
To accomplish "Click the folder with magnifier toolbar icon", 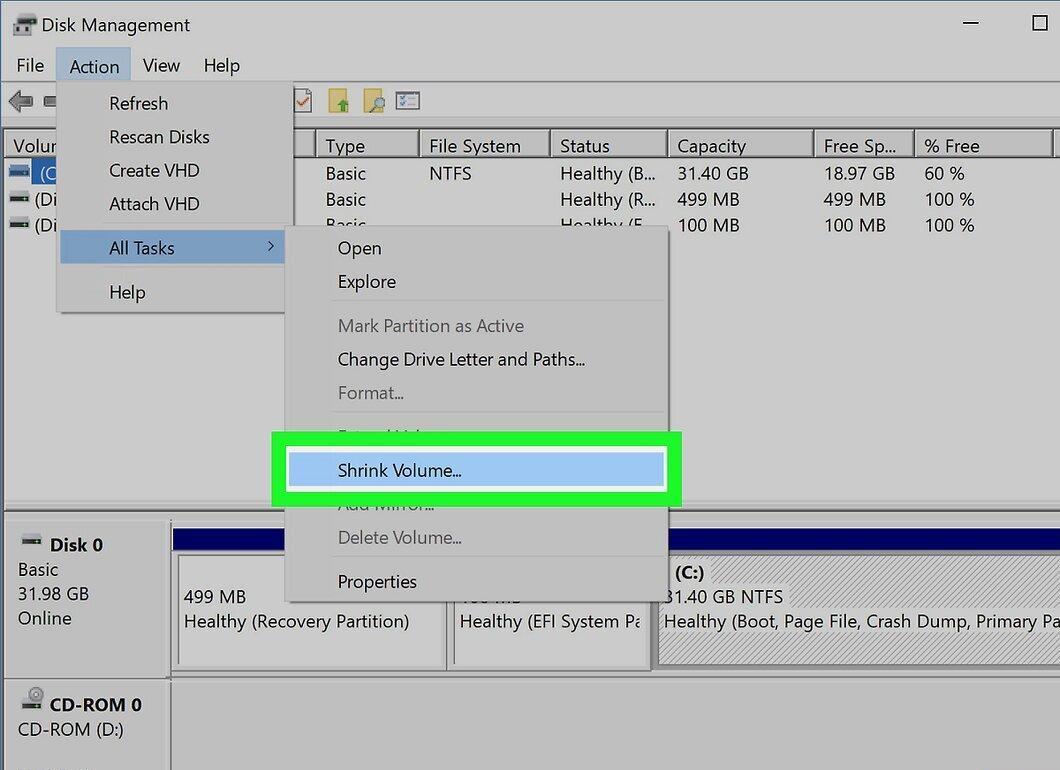I will pyautogui.click(x=373, y=101).
